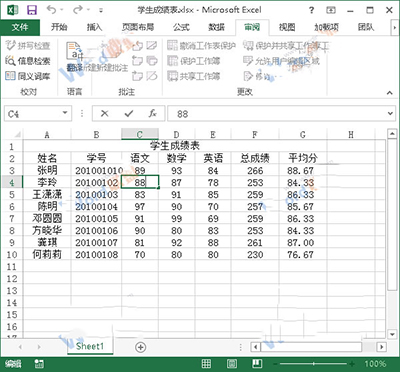Click the student ID cell 20100108
Viewport: 400px width, 372px height.
97,255
